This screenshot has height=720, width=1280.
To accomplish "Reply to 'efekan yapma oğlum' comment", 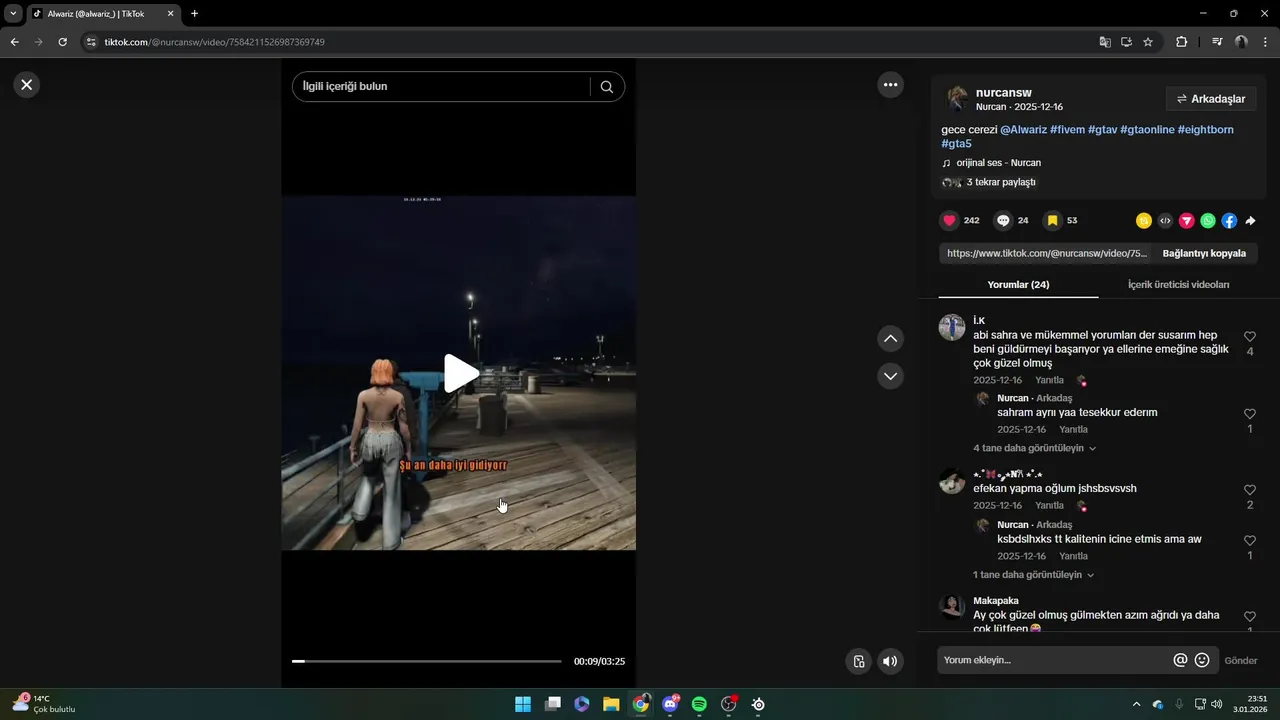I will [x=1049, y=506].
